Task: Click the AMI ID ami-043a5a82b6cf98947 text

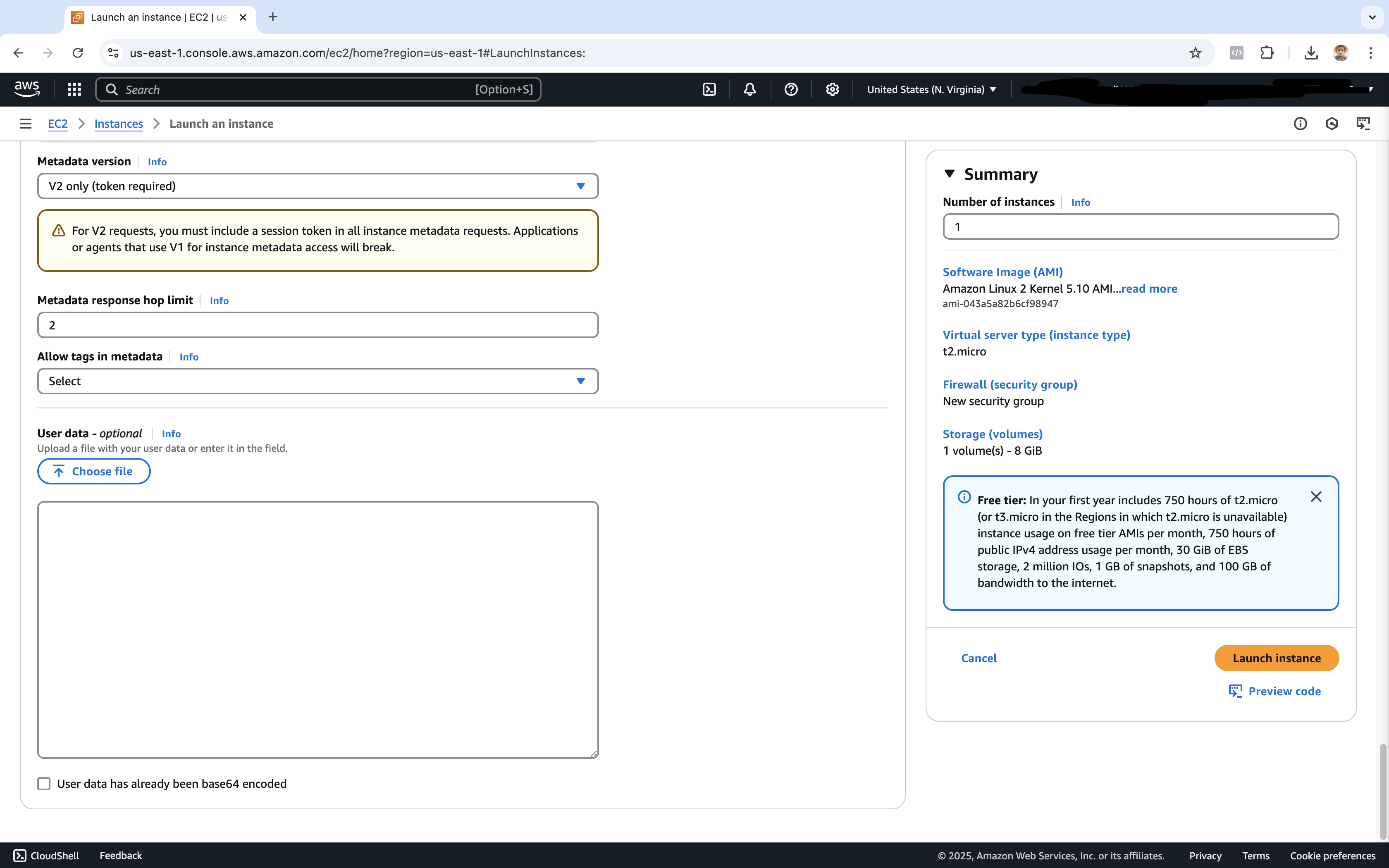Action: 1000,304
